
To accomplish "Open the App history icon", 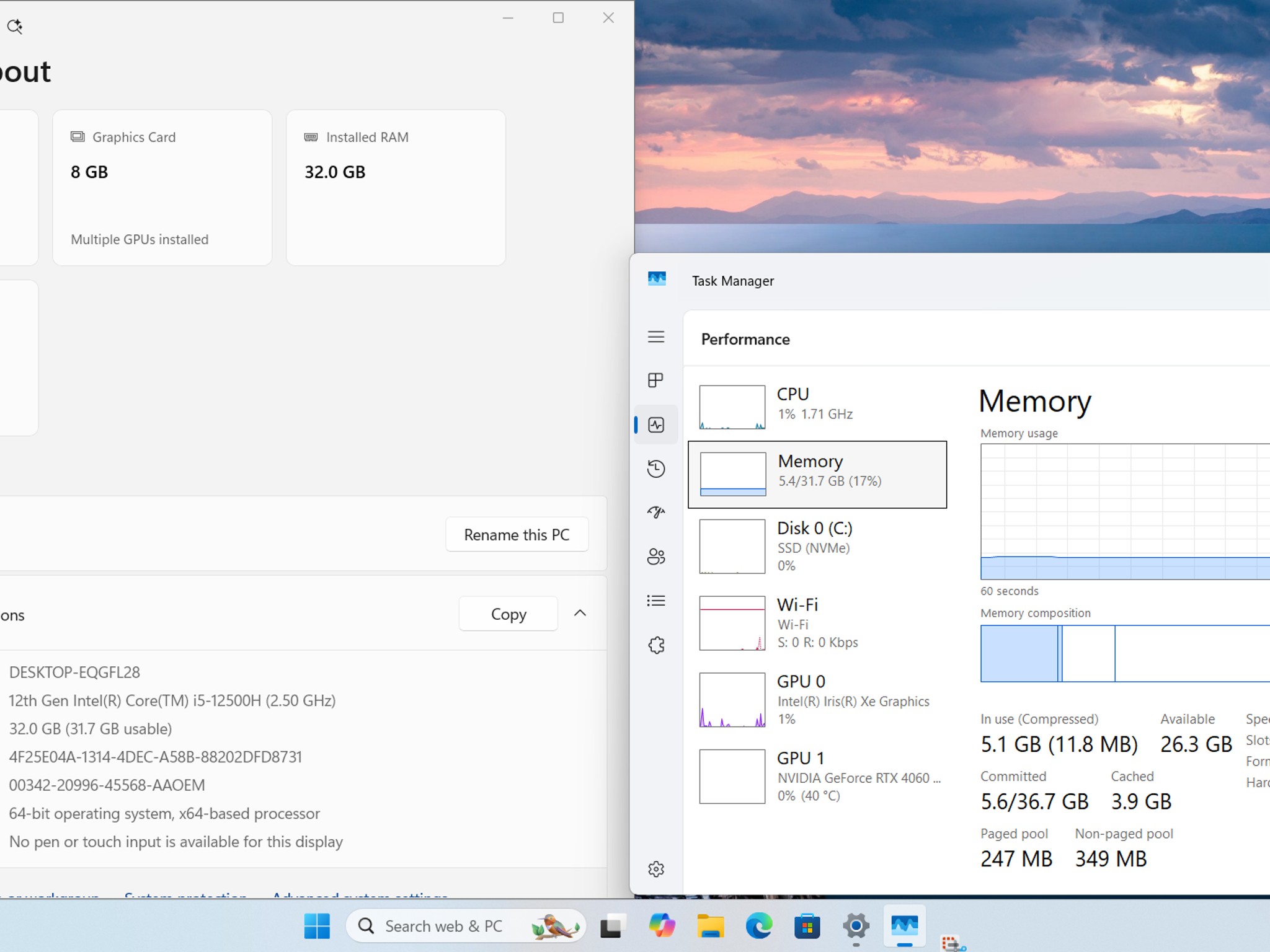I will click(656, 469).
